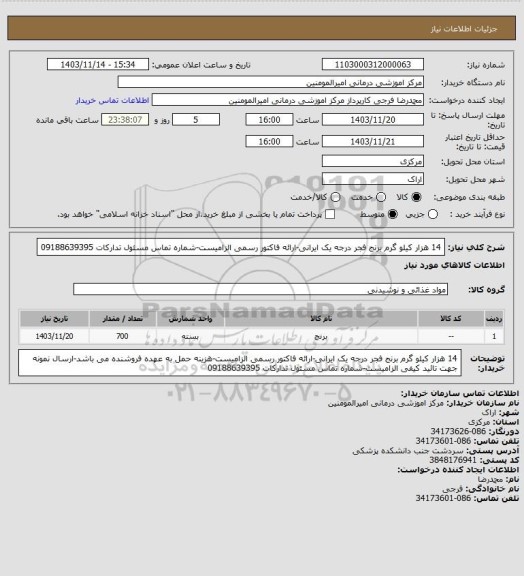Click the برنج cell in the goods table
Image resolution: width=524 pixels, height=576 pixels.
pyautogui.click(x=321, y=336)
